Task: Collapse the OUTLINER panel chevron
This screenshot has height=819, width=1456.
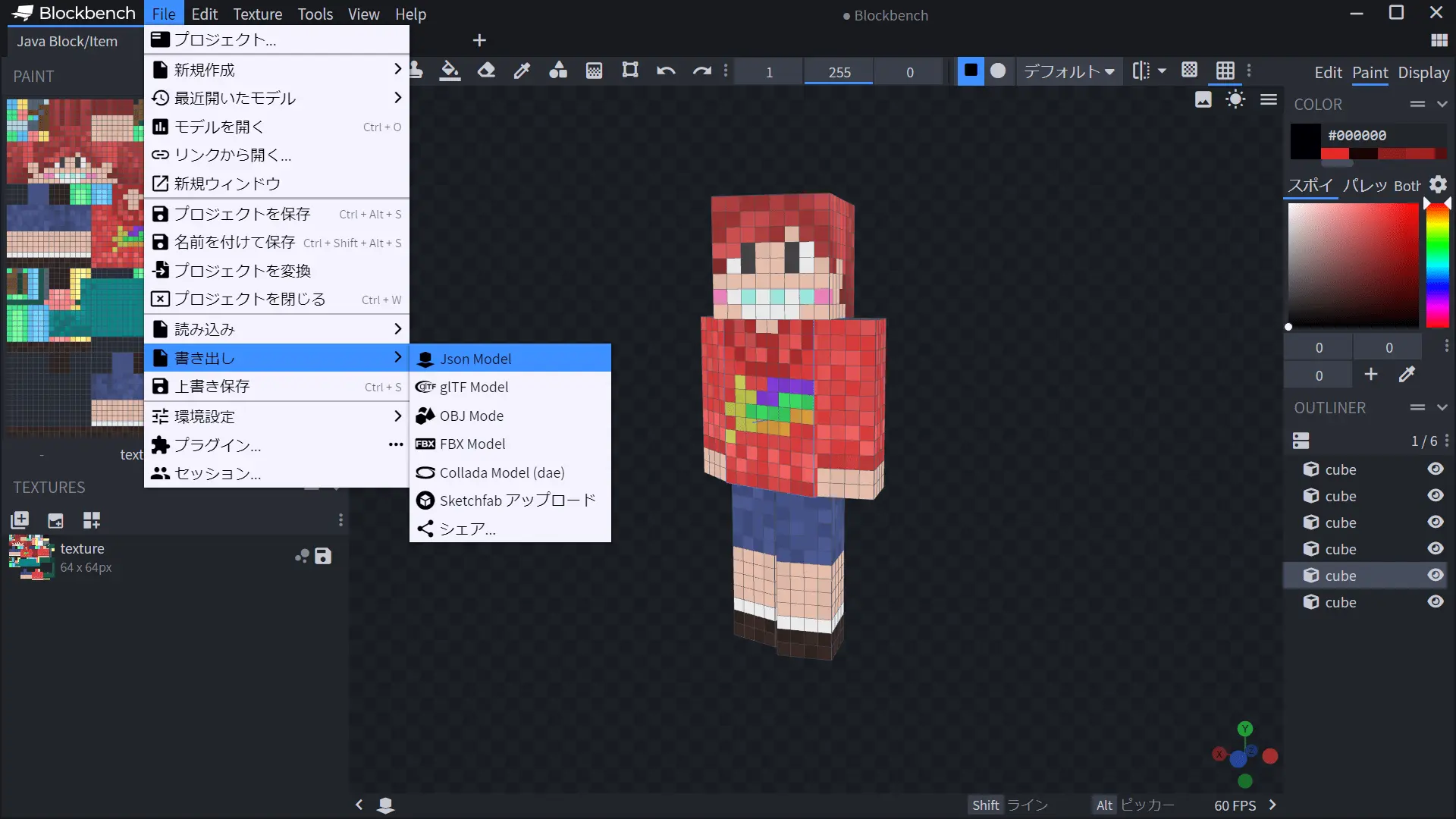Action: (1442, 408)
